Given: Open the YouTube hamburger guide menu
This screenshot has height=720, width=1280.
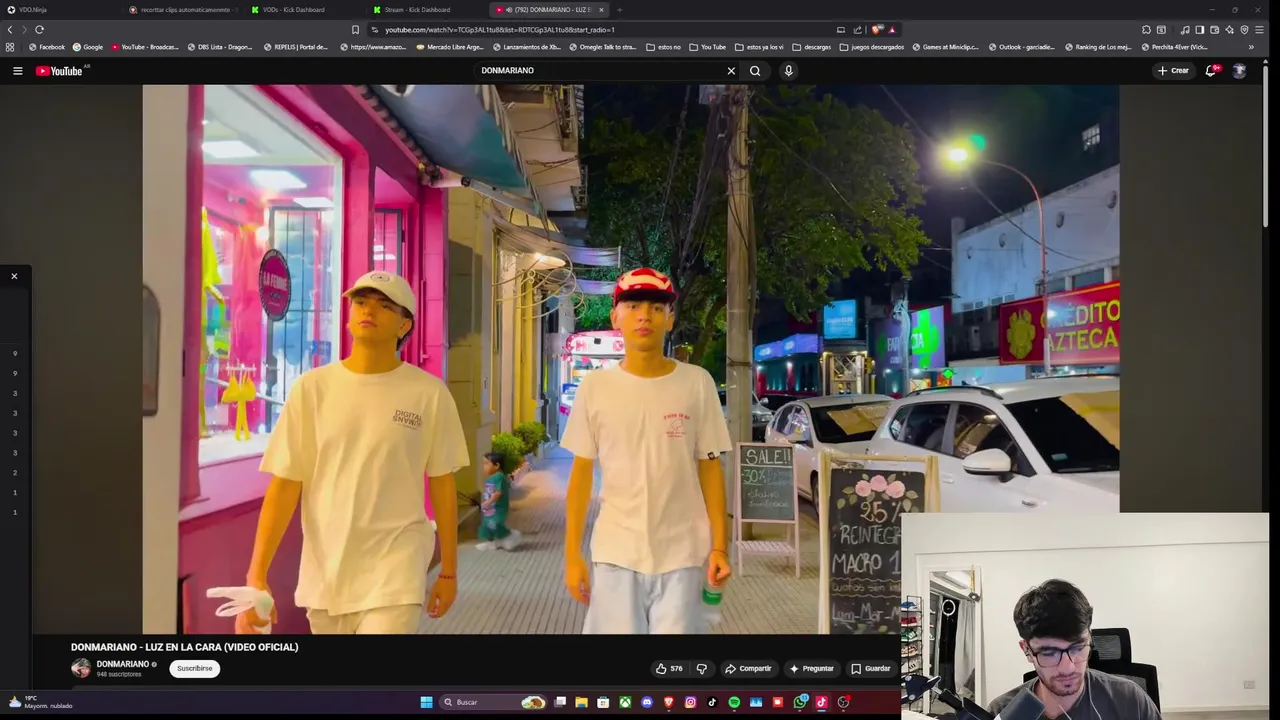Looking at the screenshot, I should pos(17,71).
